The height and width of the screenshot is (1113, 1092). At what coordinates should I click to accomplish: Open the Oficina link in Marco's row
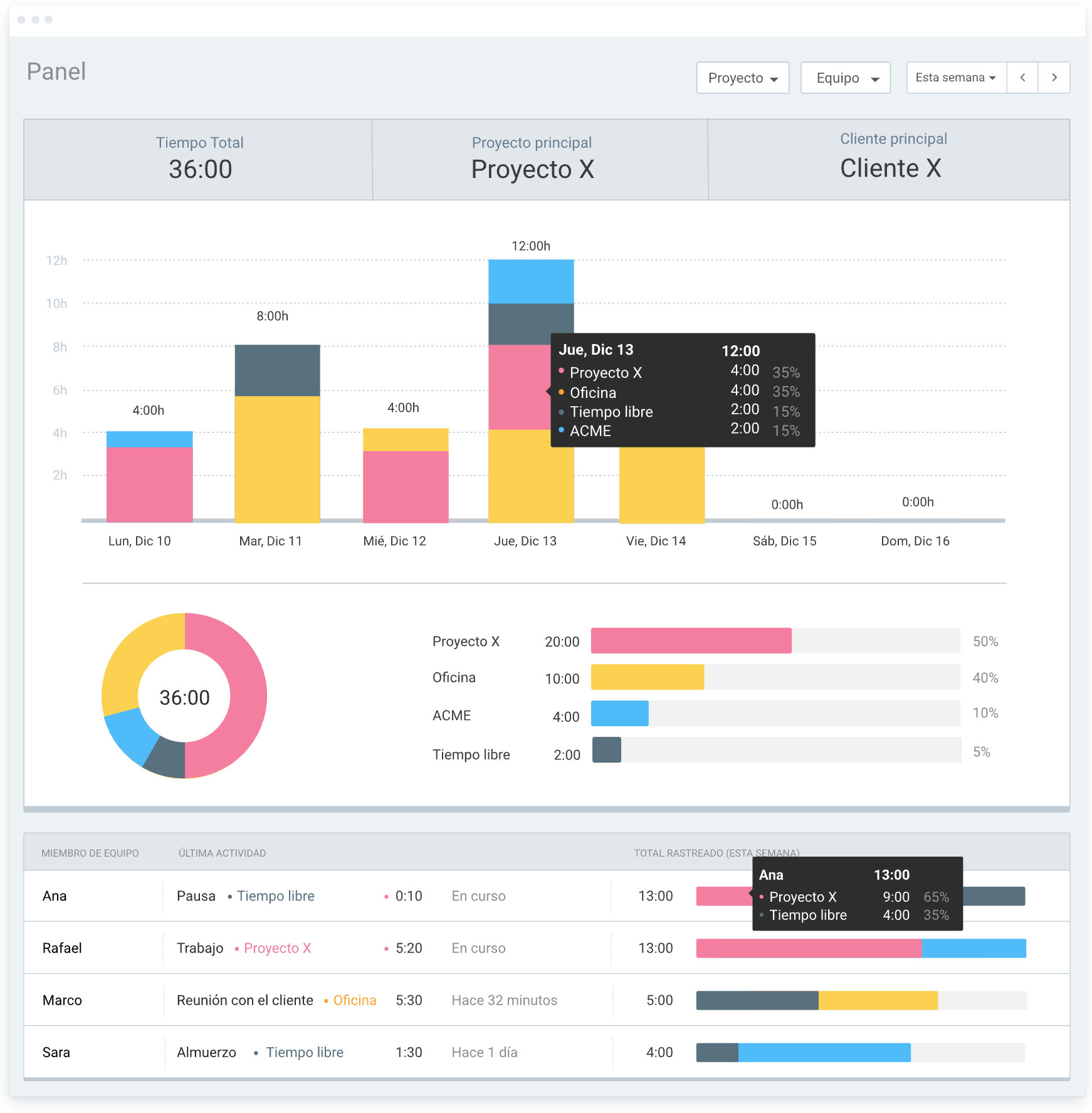pyautogui.click(x=354, y=1000)
